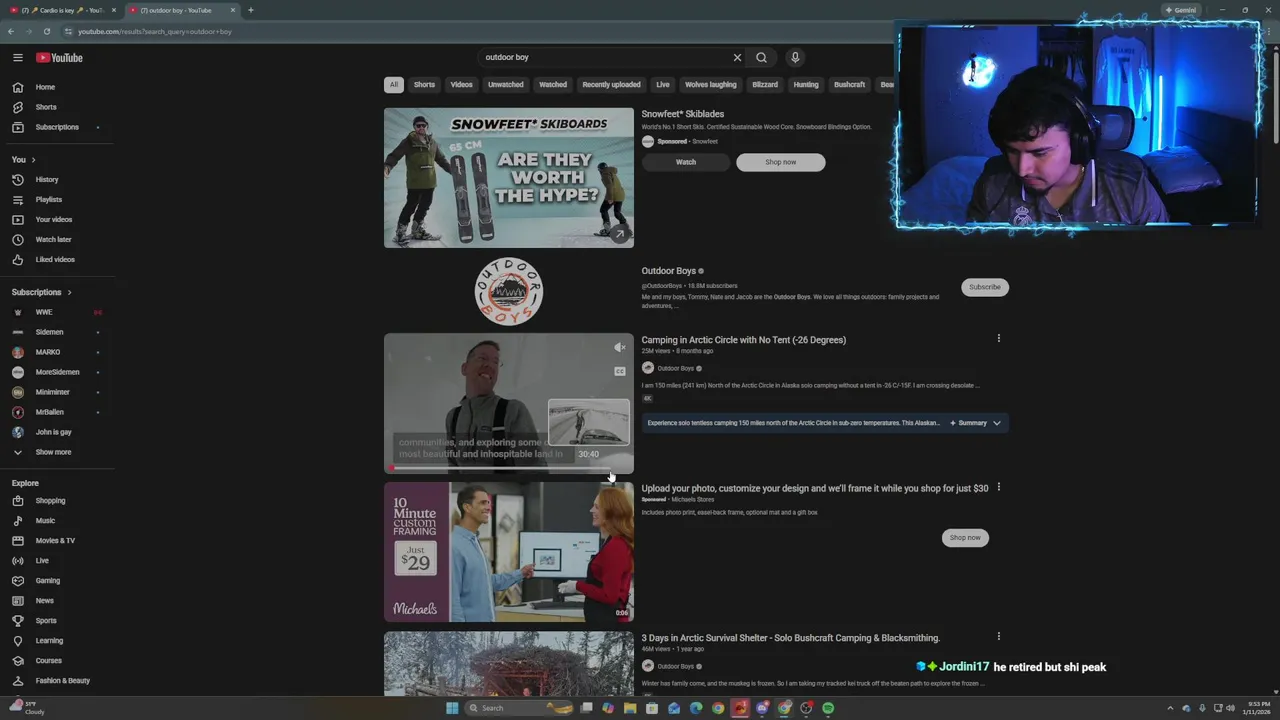Image resolution: width=1280 pixels, height=720 pixels.
Task: Click the Gemini button in Chrome
Action: coord(1181,10)
